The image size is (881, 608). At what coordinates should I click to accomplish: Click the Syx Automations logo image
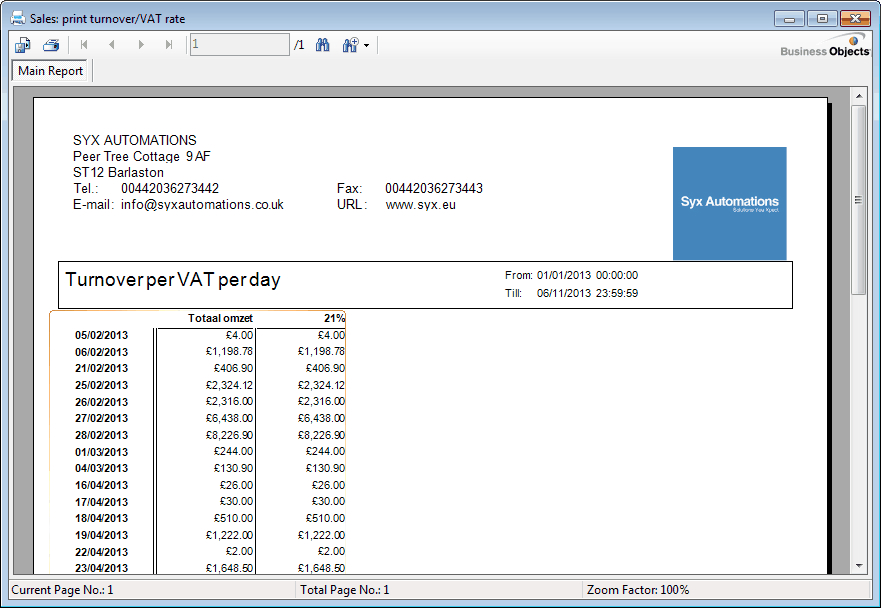tap(729, 203)
